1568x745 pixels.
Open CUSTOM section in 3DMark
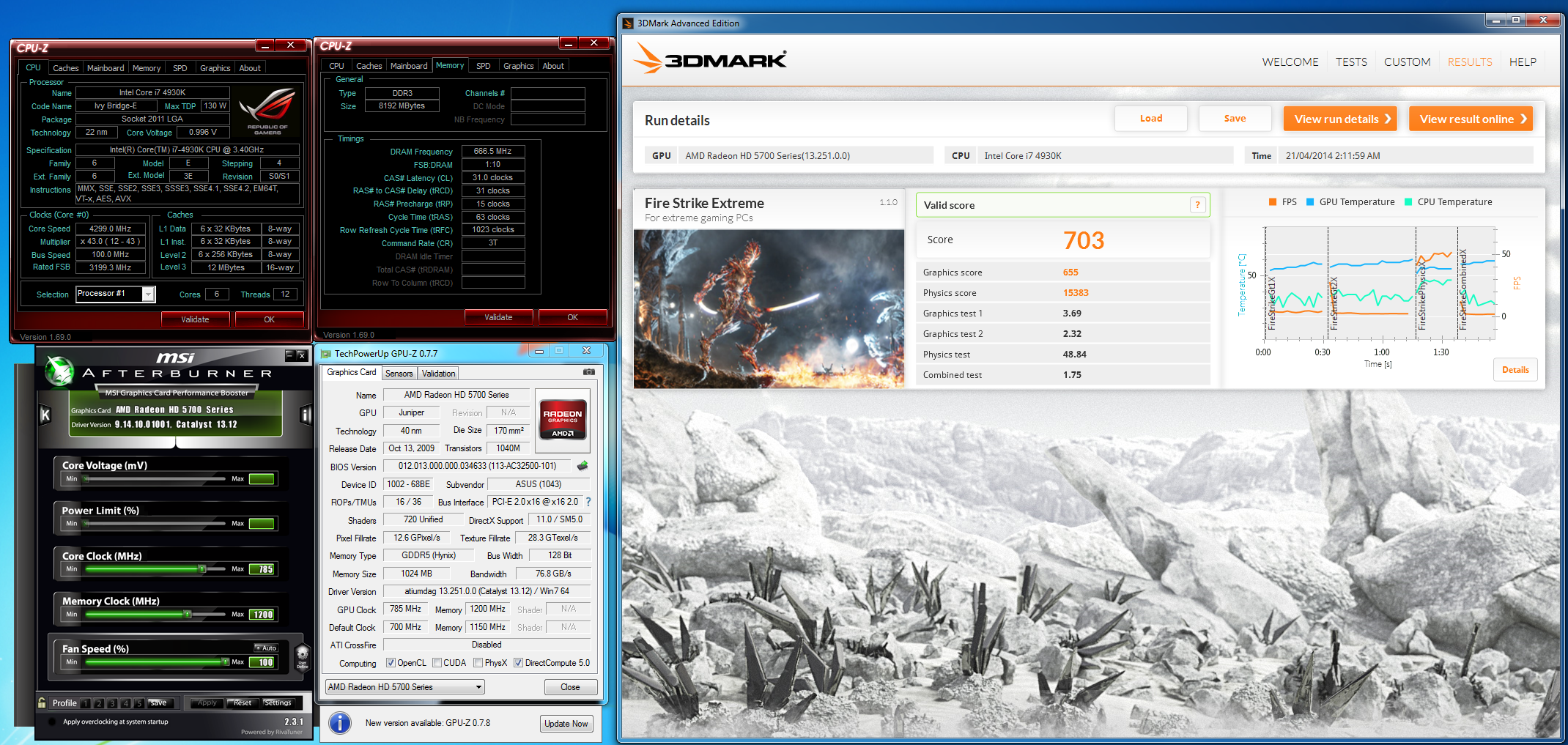[1407, 62]
